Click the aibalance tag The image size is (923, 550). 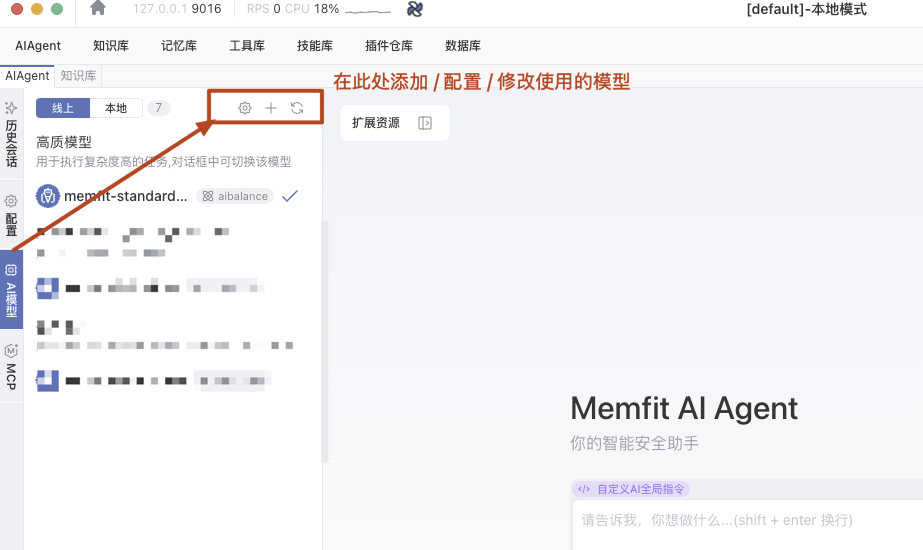(x=235, y=196)
